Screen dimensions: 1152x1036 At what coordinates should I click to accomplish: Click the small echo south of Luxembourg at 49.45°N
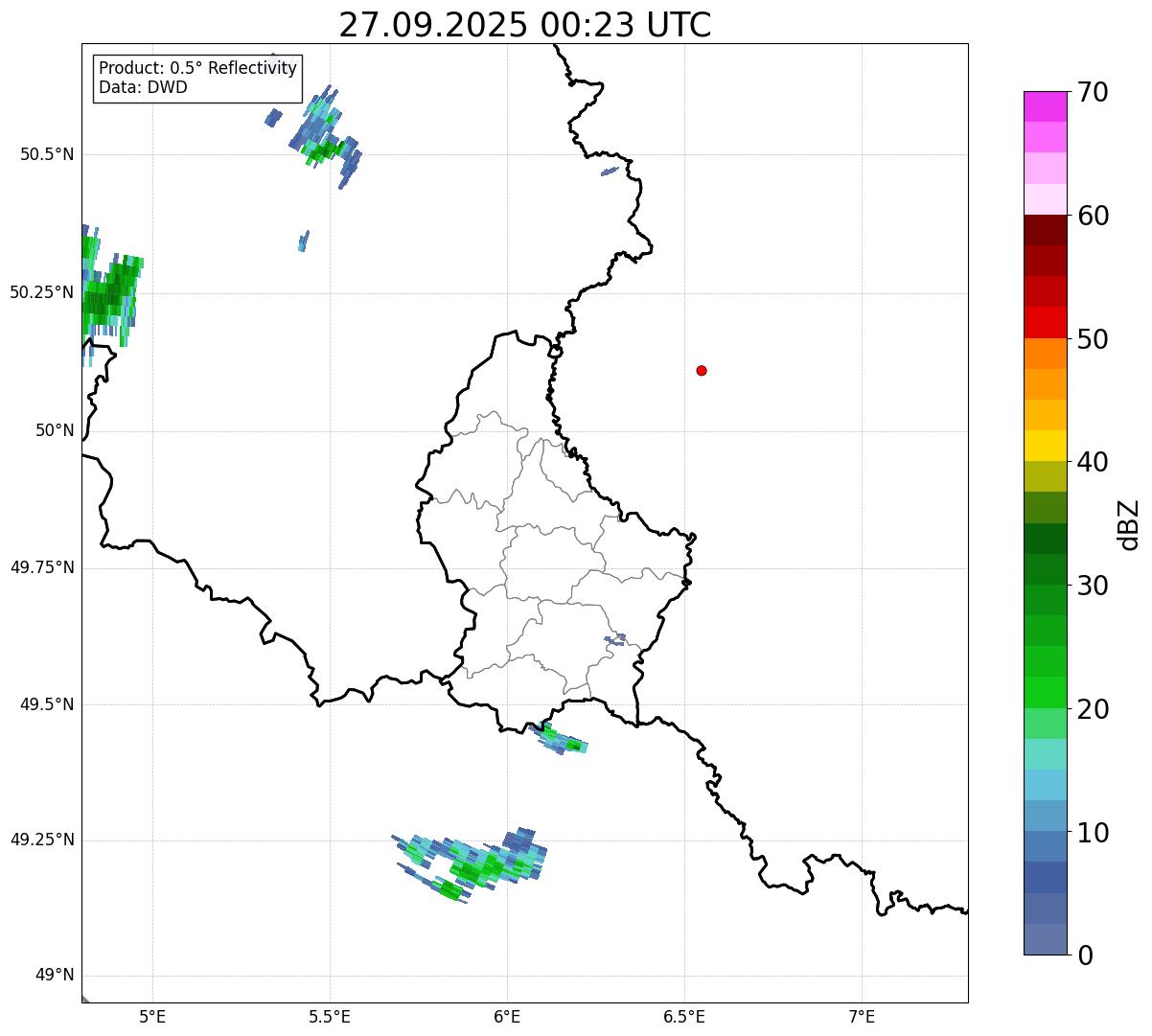click(558, 739)
